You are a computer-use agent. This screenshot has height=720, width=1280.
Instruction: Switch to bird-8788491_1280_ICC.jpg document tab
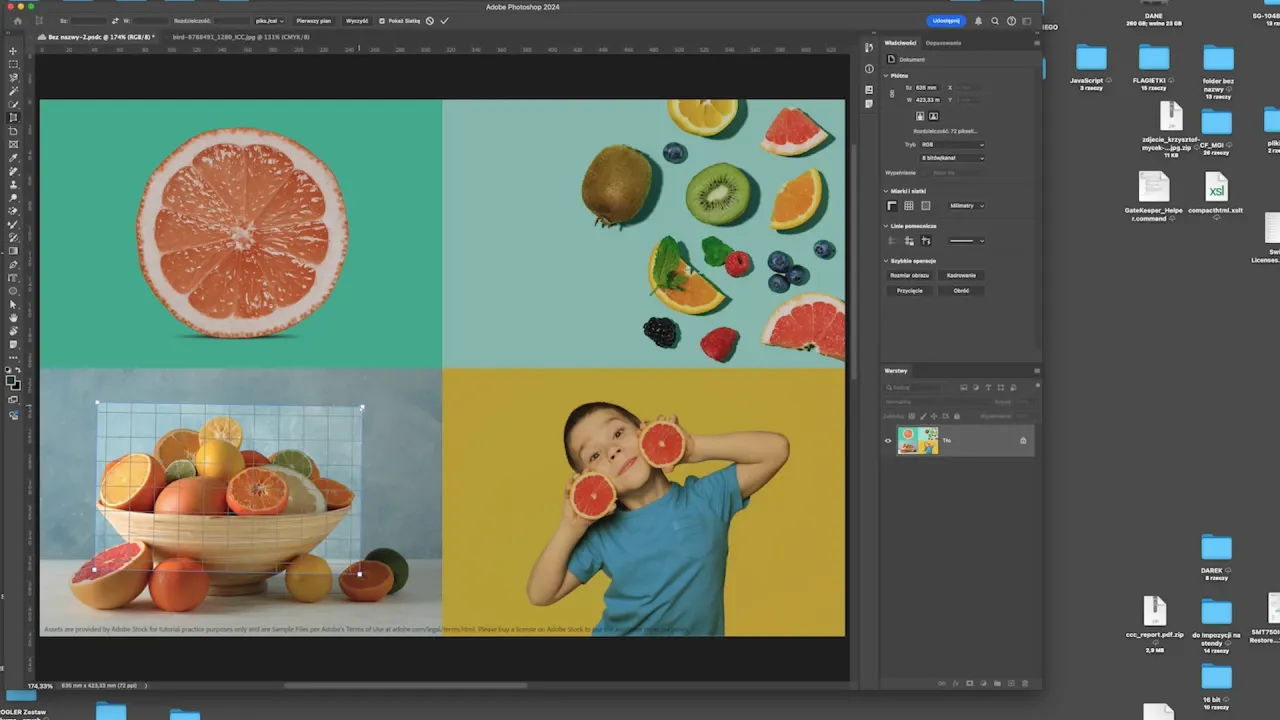(241, 37)
